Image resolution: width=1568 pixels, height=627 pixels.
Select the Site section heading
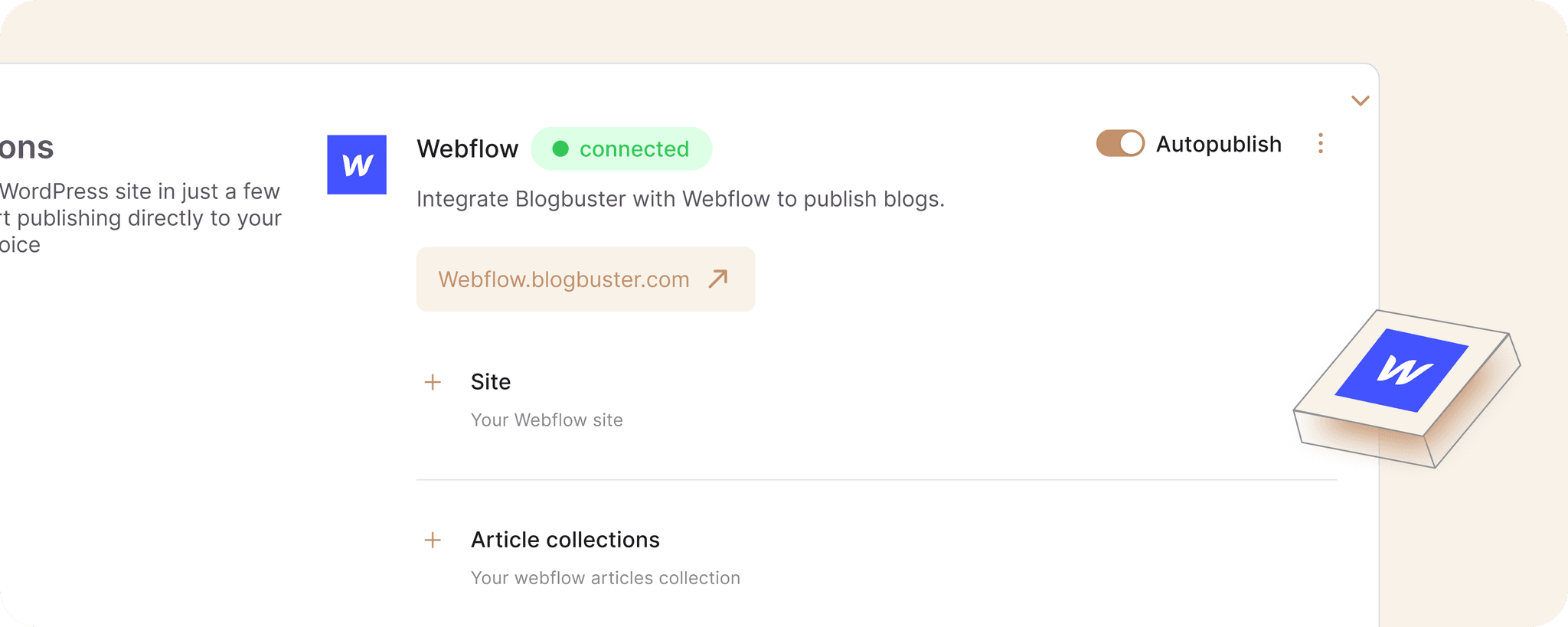click(492, 381)
